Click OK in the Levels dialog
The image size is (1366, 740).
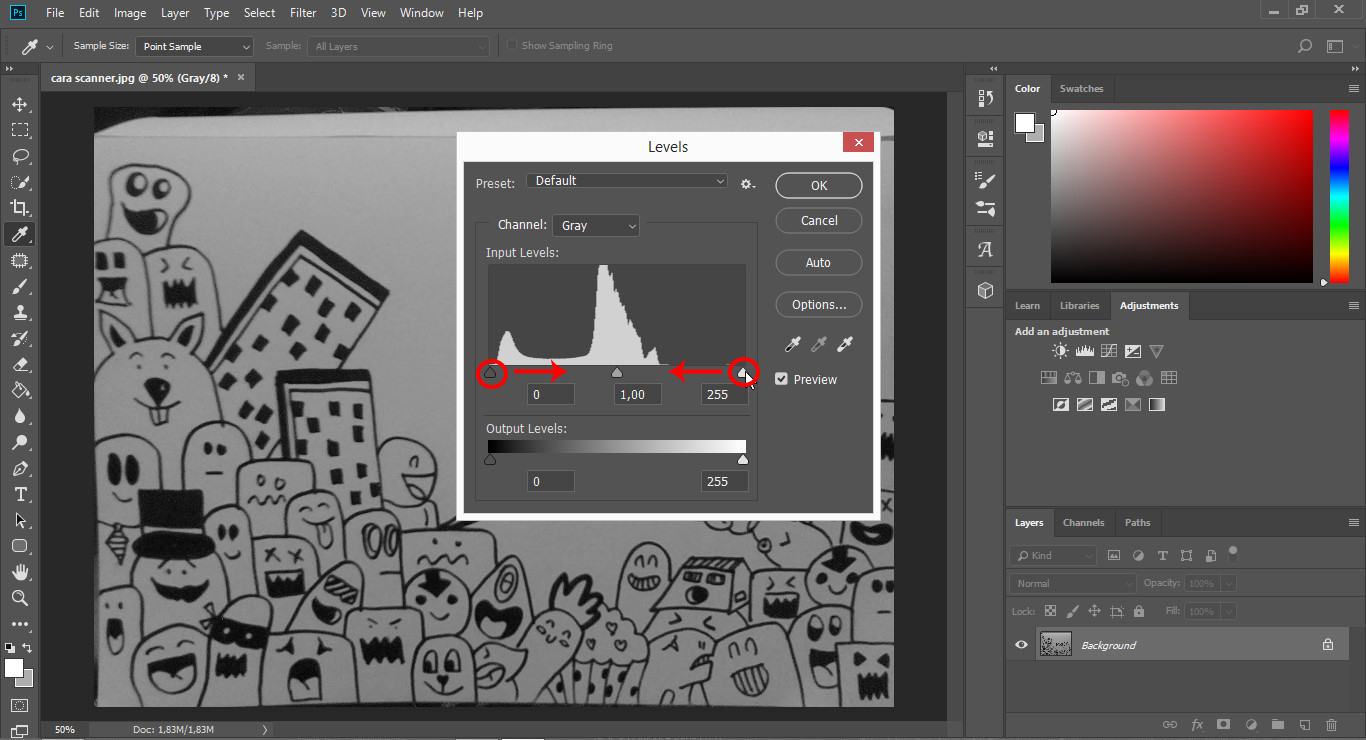coord(819,185)
